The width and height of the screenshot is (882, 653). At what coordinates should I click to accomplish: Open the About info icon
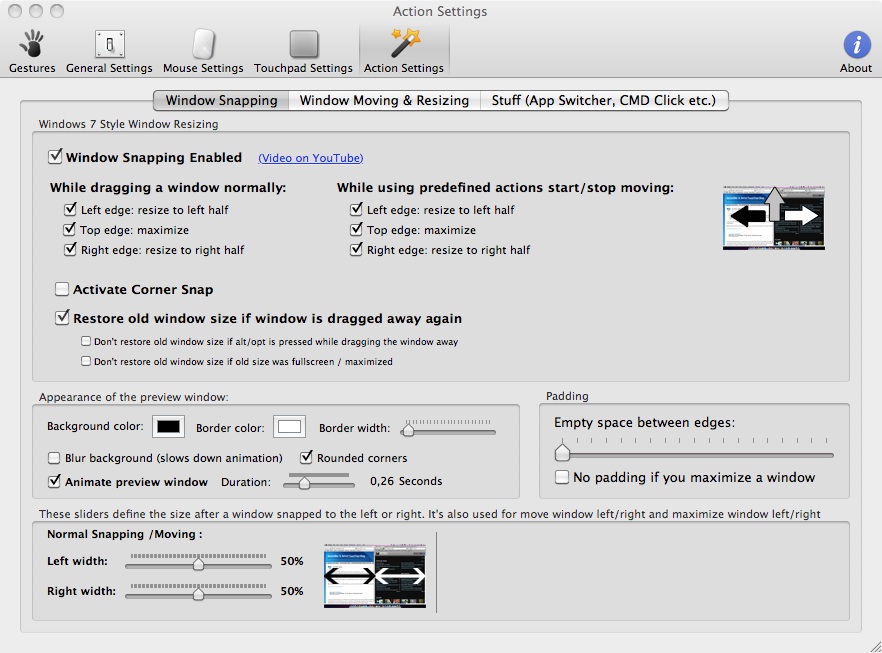click(x=856, y=45)
